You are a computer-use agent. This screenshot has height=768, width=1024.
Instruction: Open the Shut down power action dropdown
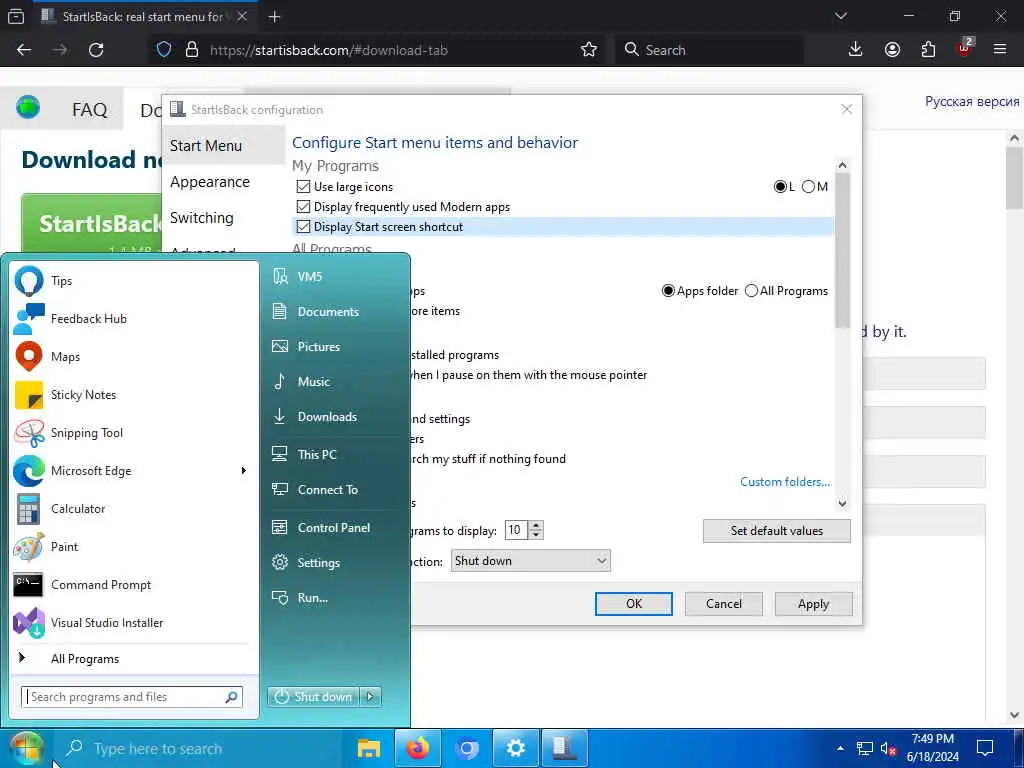click(530, 560)
